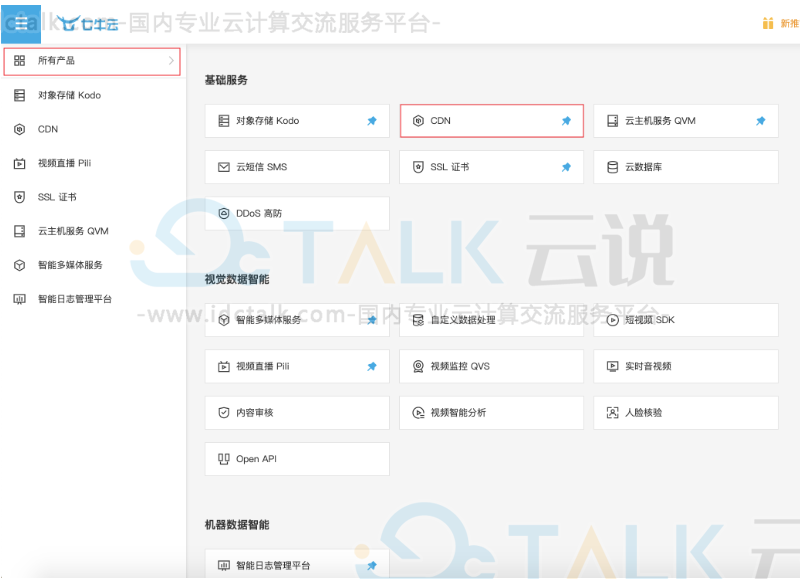Viewport: 800px width, 579px height.
Task: Click sidebar CDN hexagon icon
Action: [19, 130]
